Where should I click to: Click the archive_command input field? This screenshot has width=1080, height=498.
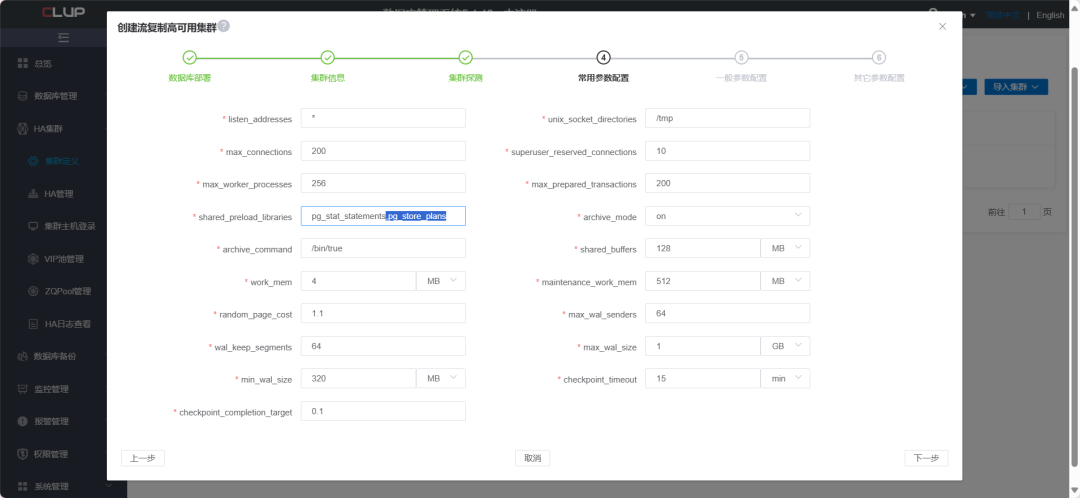click(x=383, y=248)
